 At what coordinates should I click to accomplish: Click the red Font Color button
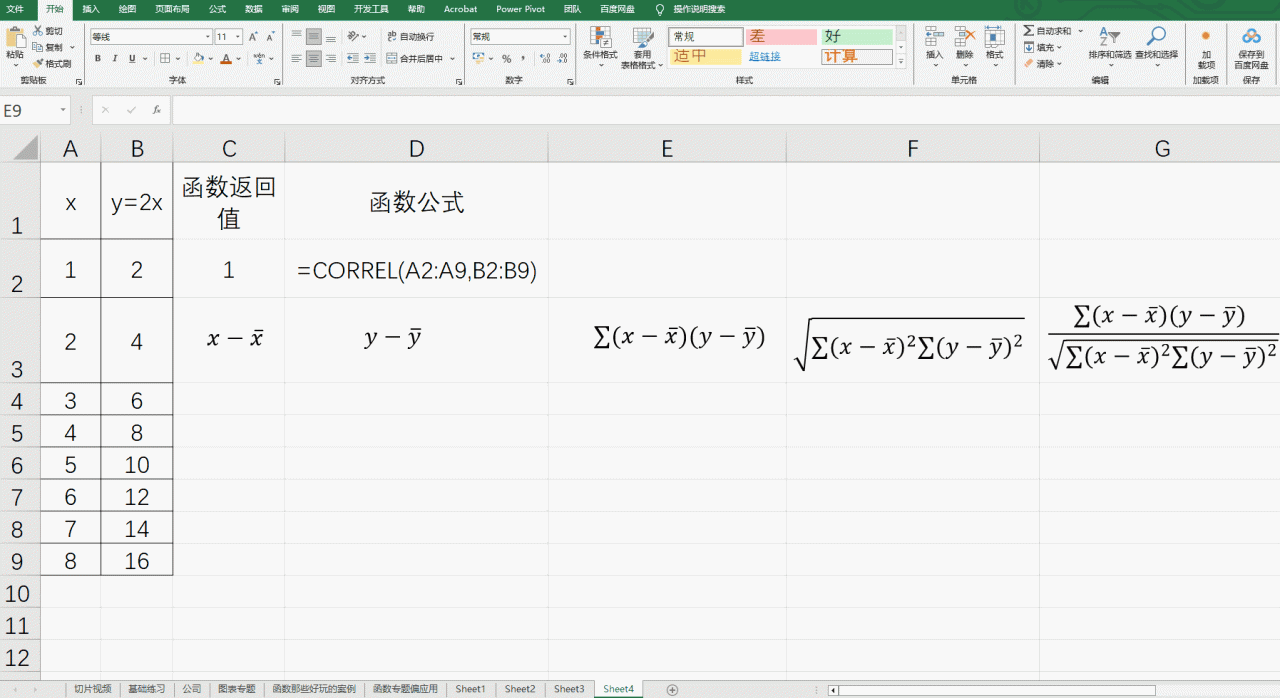click(x=226, y=59)
